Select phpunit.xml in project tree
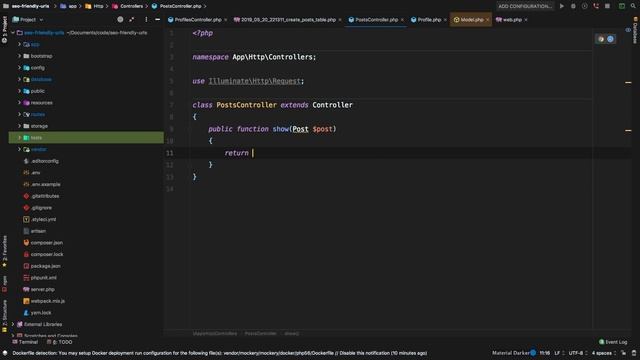The width and height of the screenshot is (640, 360). [43, 278]
